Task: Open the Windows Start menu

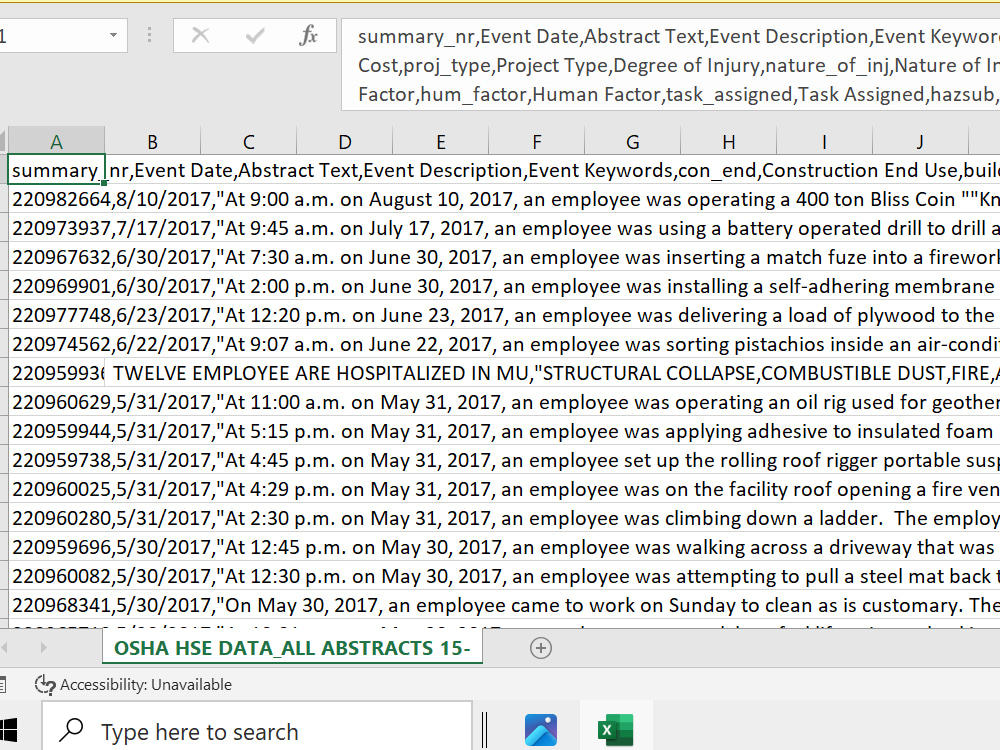Action: click(x=9, y=731)
